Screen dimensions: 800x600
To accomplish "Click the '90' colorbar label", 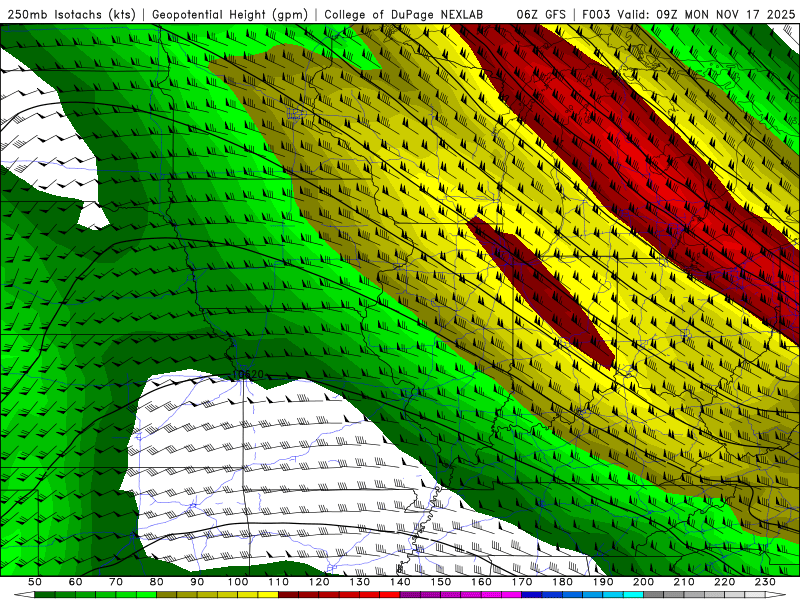I will coord(197,582).
